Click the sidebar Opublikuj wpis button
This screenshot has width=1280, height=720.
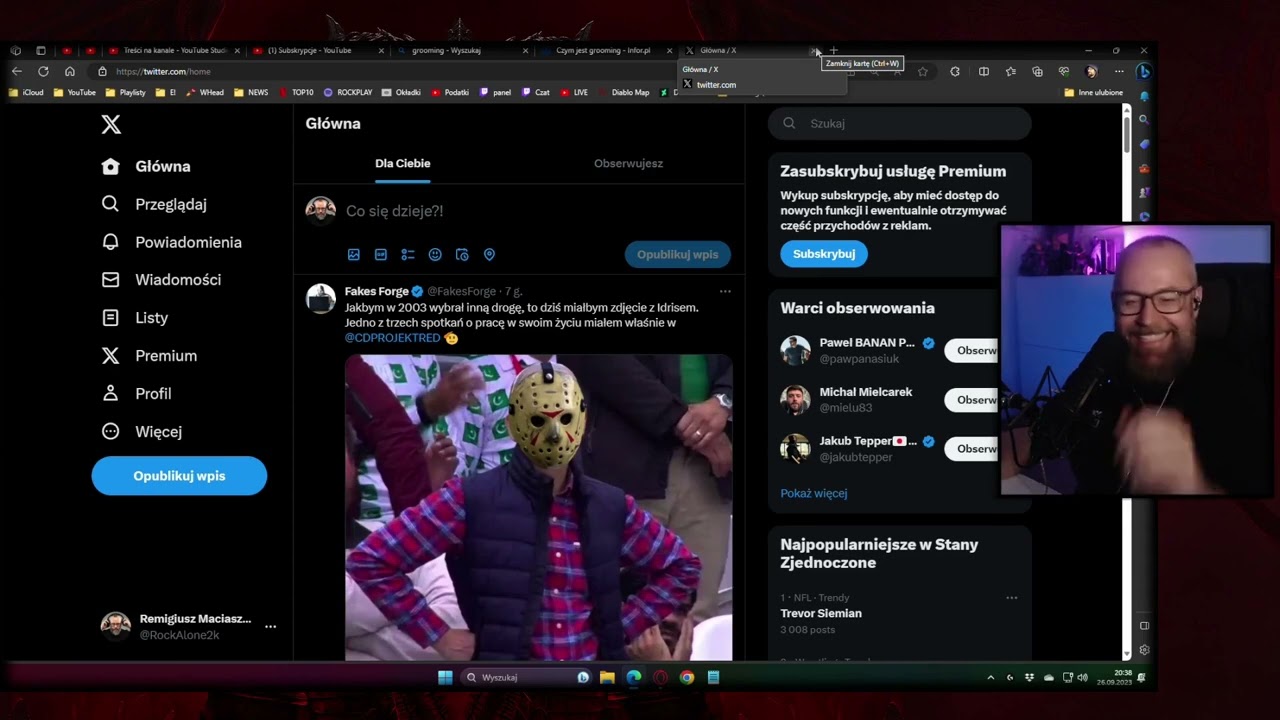pos(179,476)
